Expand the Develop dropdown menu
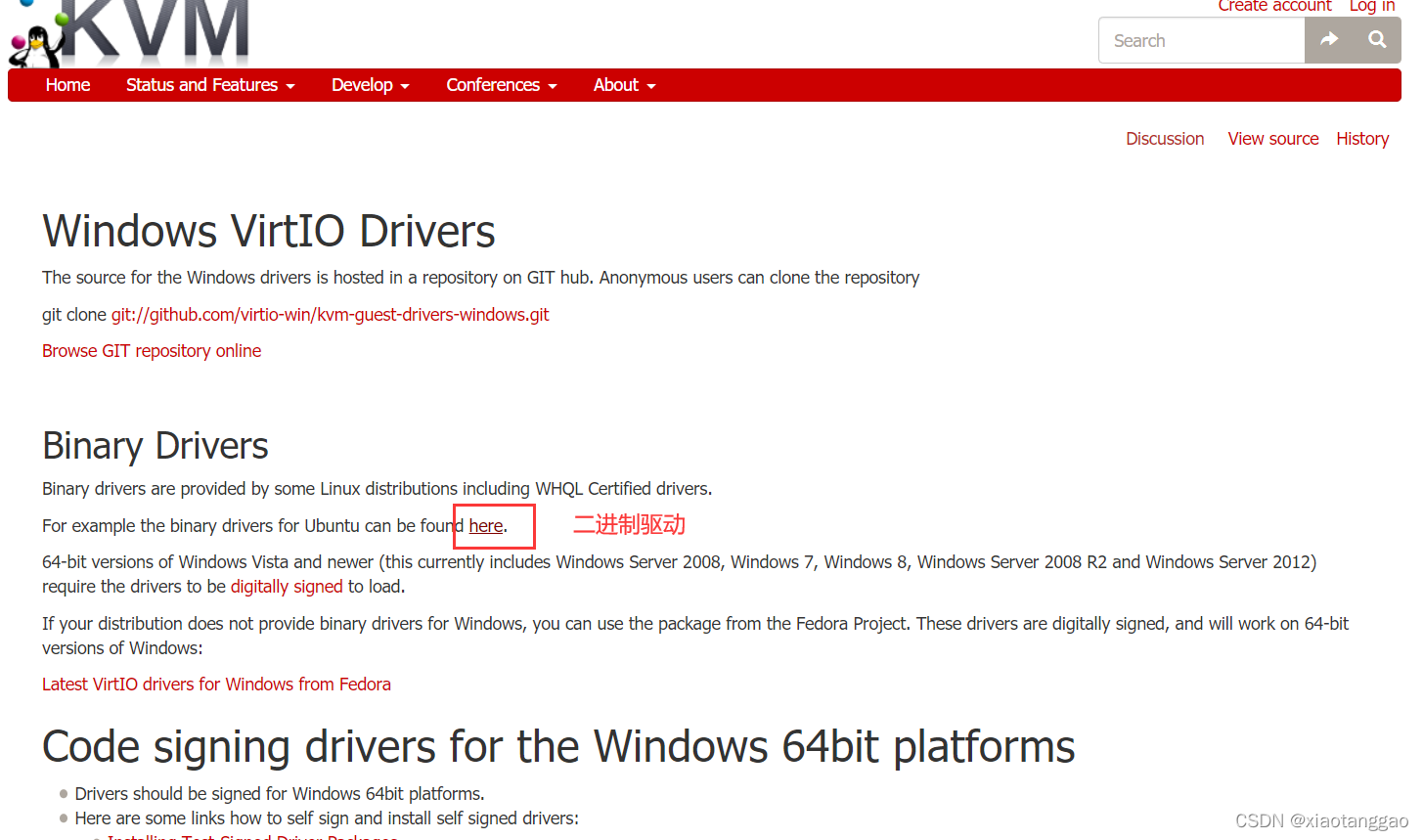Viewport: 1423px width, 840px height. pos(371,85)
